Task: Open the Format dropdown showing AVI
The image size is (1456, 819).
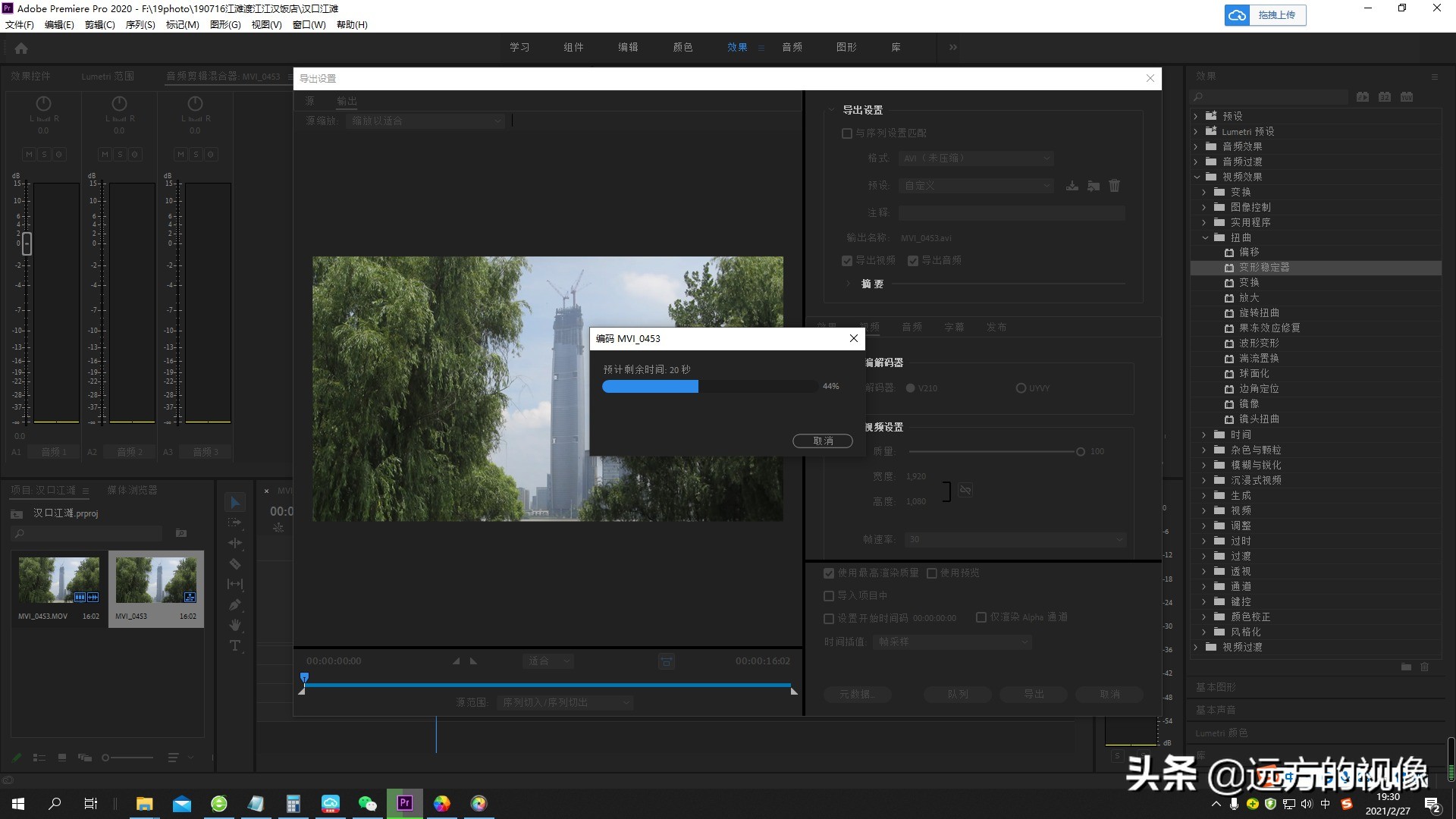Action: 977,158
